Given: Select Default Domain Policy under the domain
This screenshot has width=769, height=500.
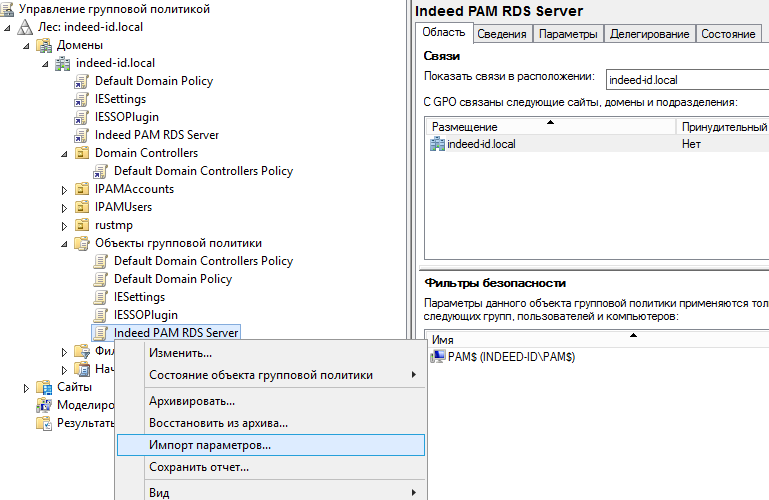Looking at the screenshot, I should 153,81.
